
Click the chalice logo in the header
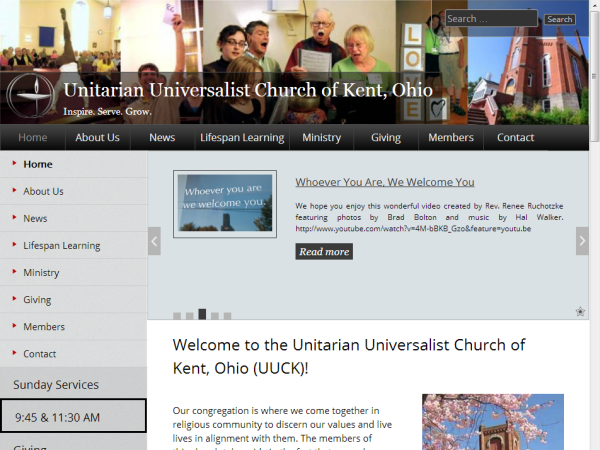31,95
